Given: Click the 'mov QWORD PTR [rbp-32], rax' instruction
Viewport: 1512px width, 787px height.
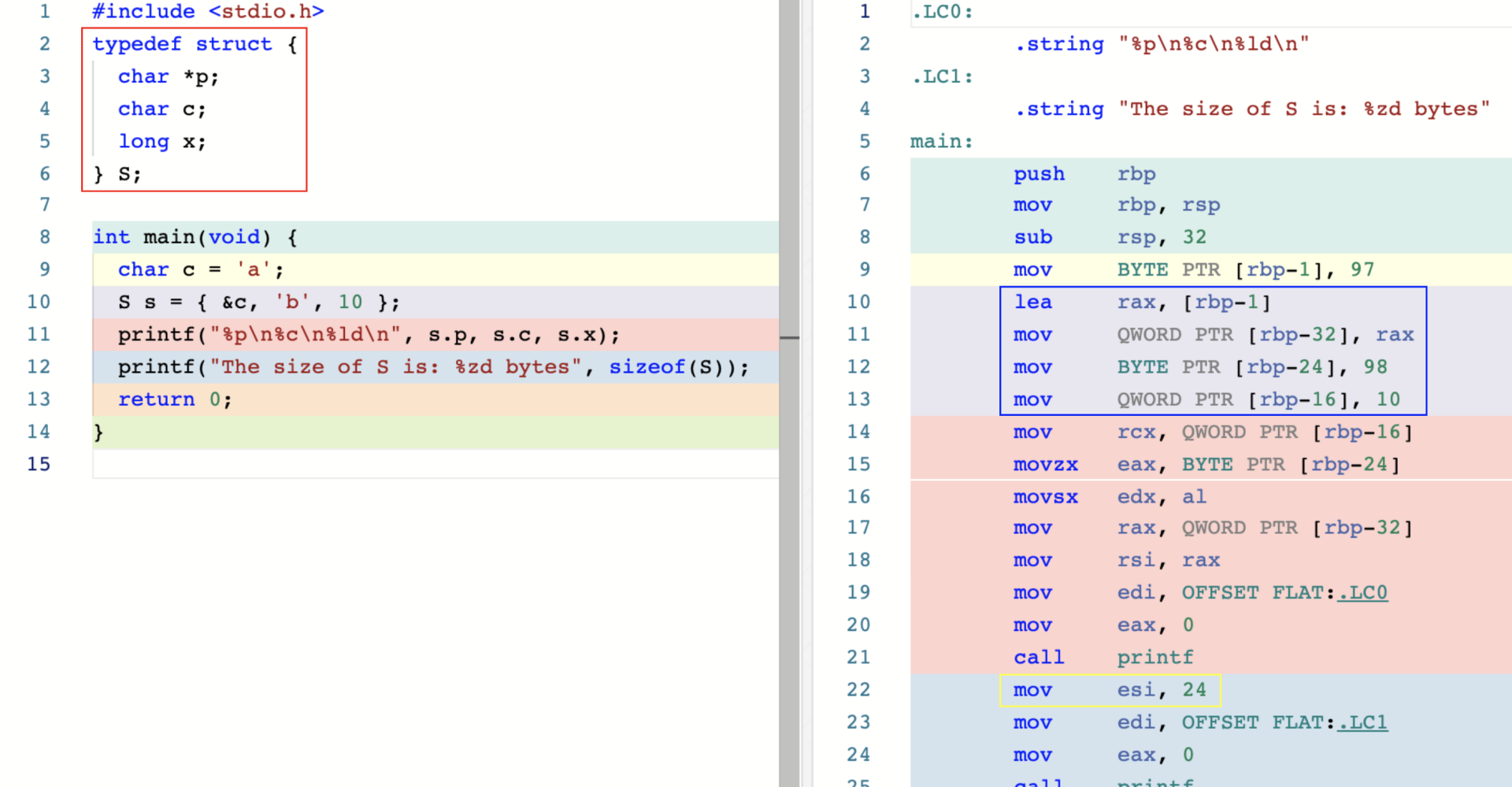Looking at the screenshot, I should click(x=1214, y=335).
